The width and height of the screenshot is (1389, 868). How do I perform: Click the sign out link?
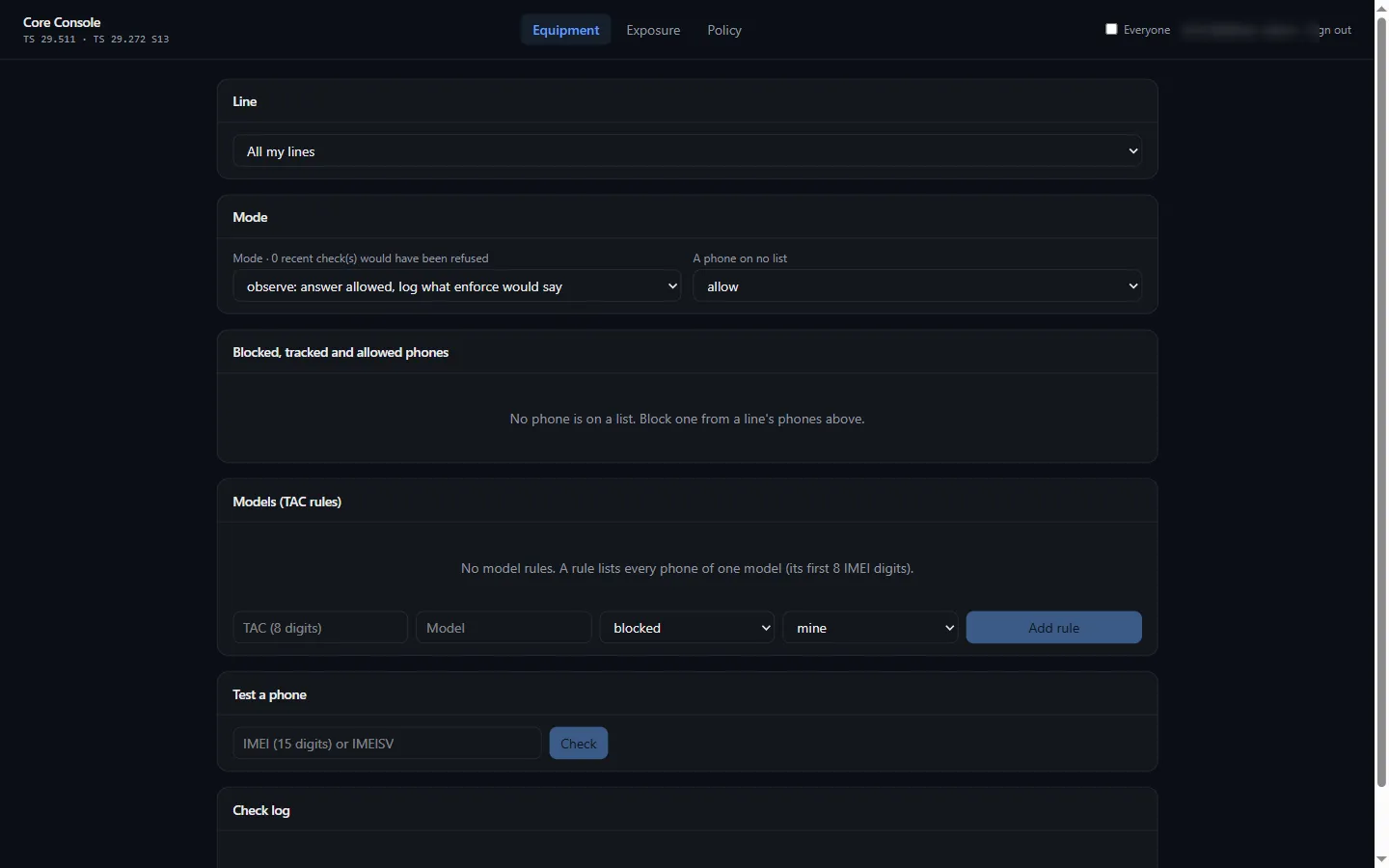pyautogui.click(x=1334, y=30)
